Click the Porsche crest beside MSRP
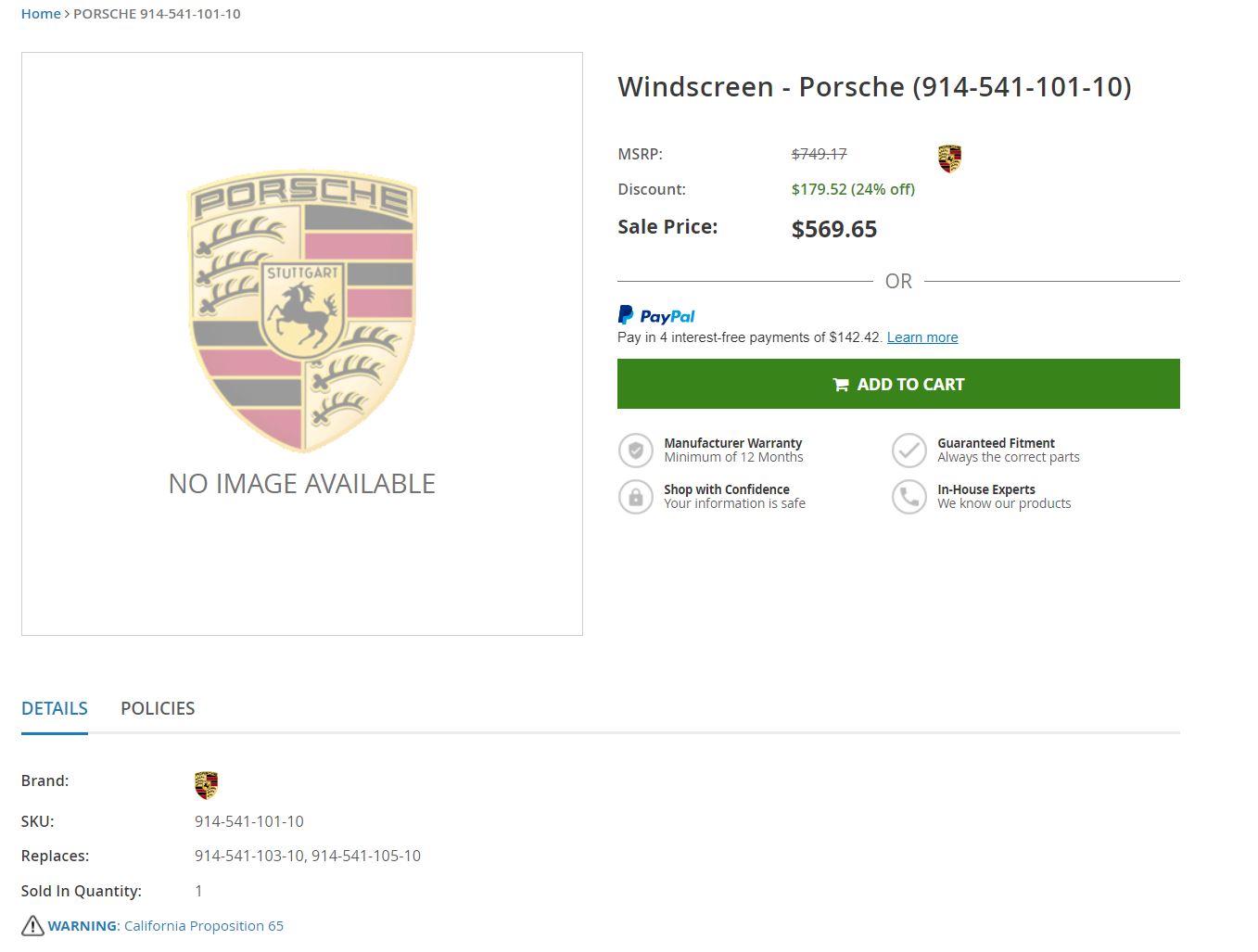 point(949,159)
